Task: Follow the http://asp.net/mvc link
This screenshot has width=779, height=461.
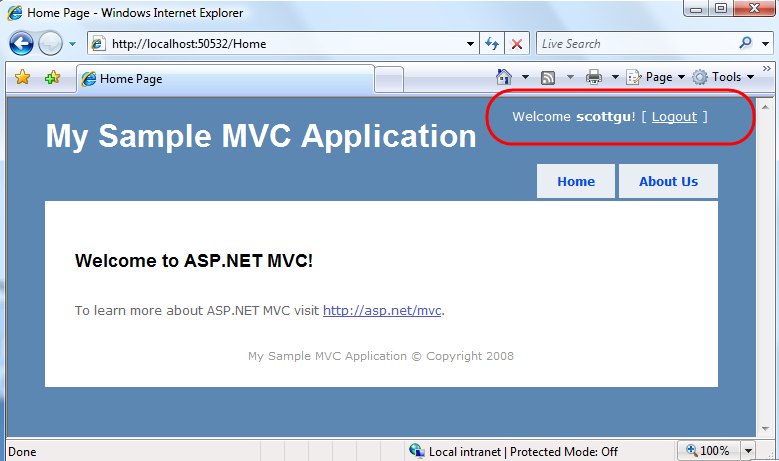Action: pyautogui.click(x=382, y=310)
